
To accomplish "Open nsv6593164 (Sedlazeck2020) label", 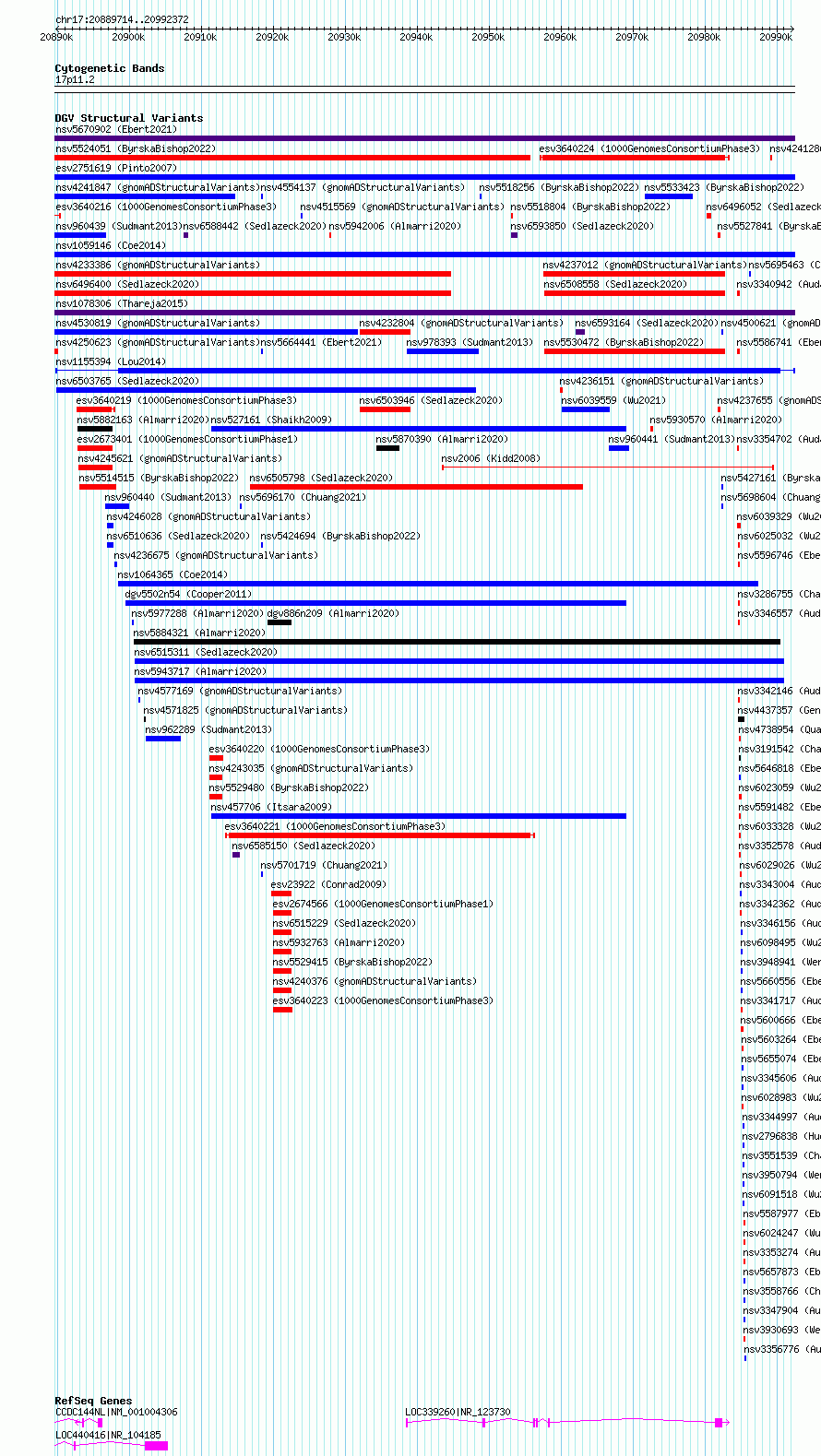I will 647,323.
